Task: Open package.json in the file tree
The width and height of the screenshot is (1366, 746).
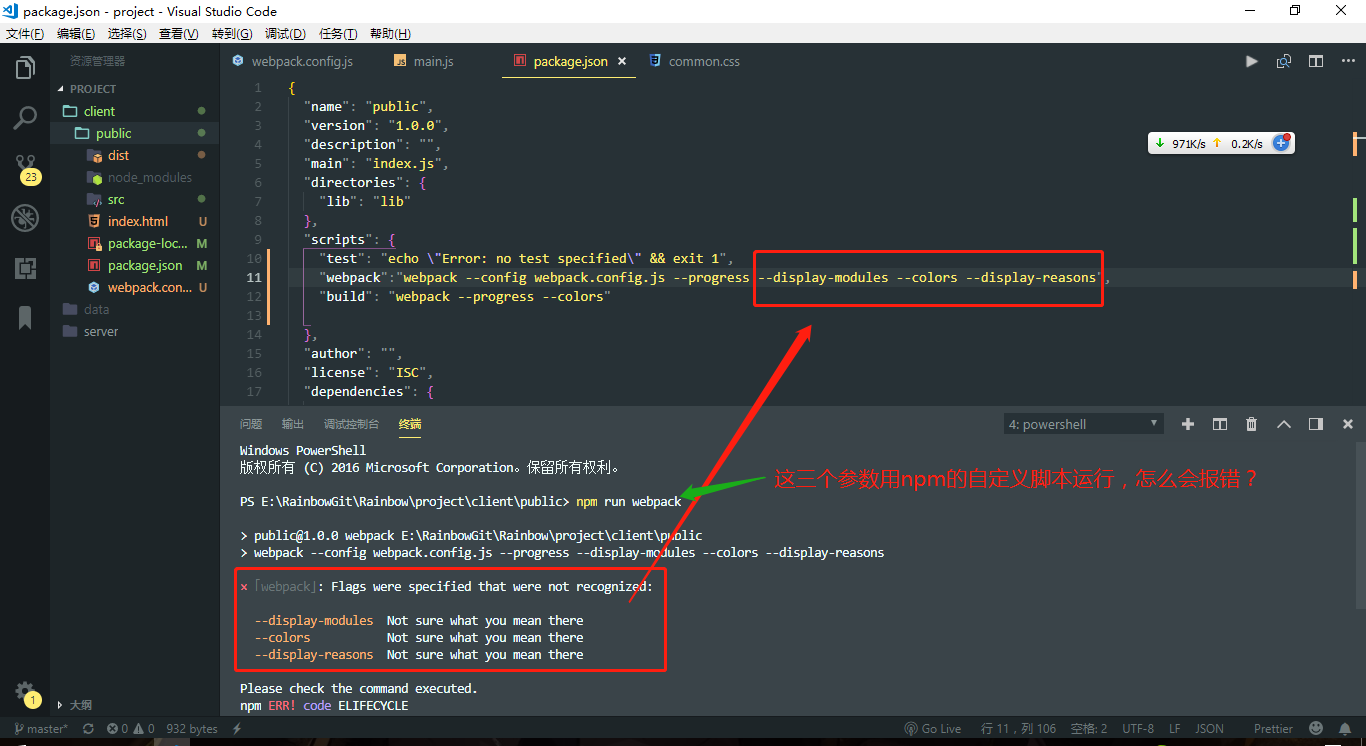Action: [135, 265]
